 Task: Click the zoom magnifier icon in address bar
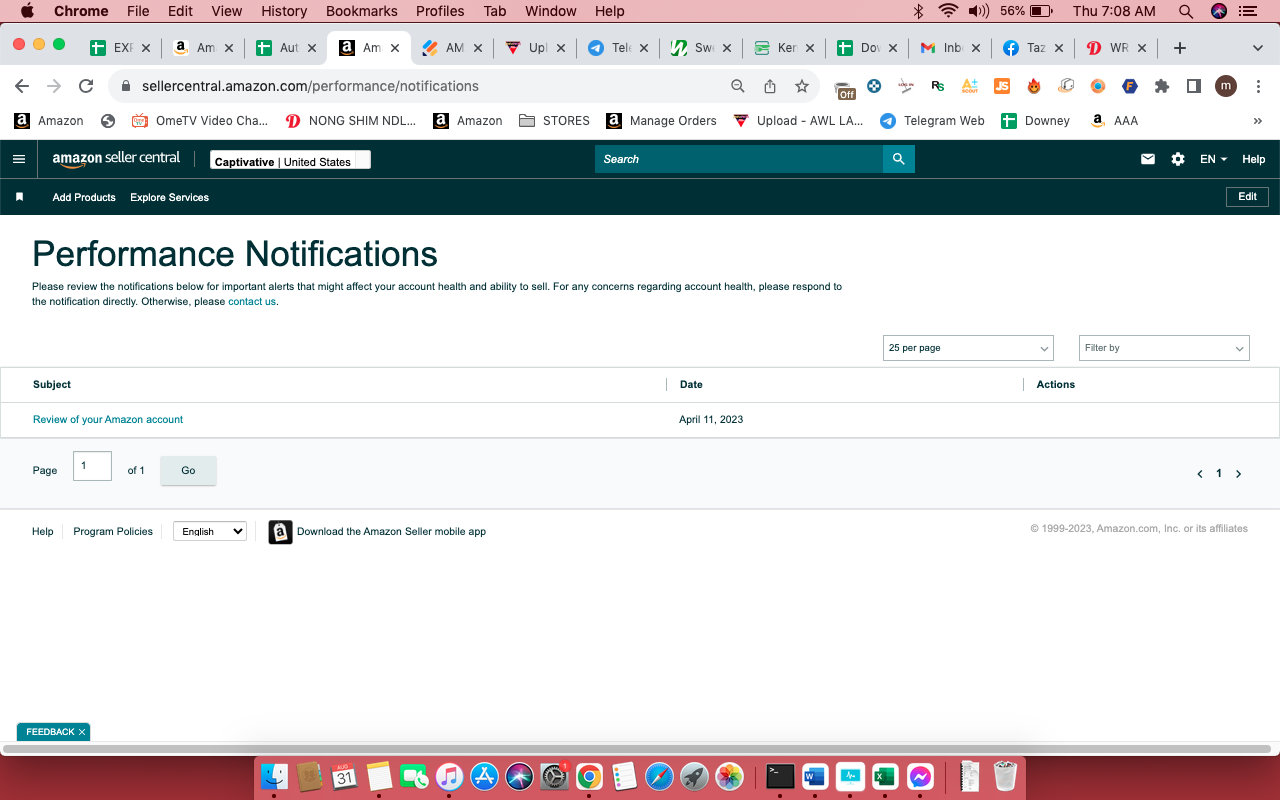pos(738,86)
